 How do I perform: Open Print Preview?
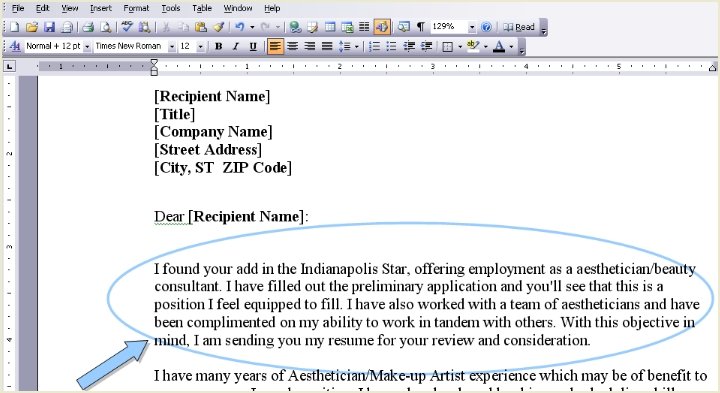click(106, 27)
